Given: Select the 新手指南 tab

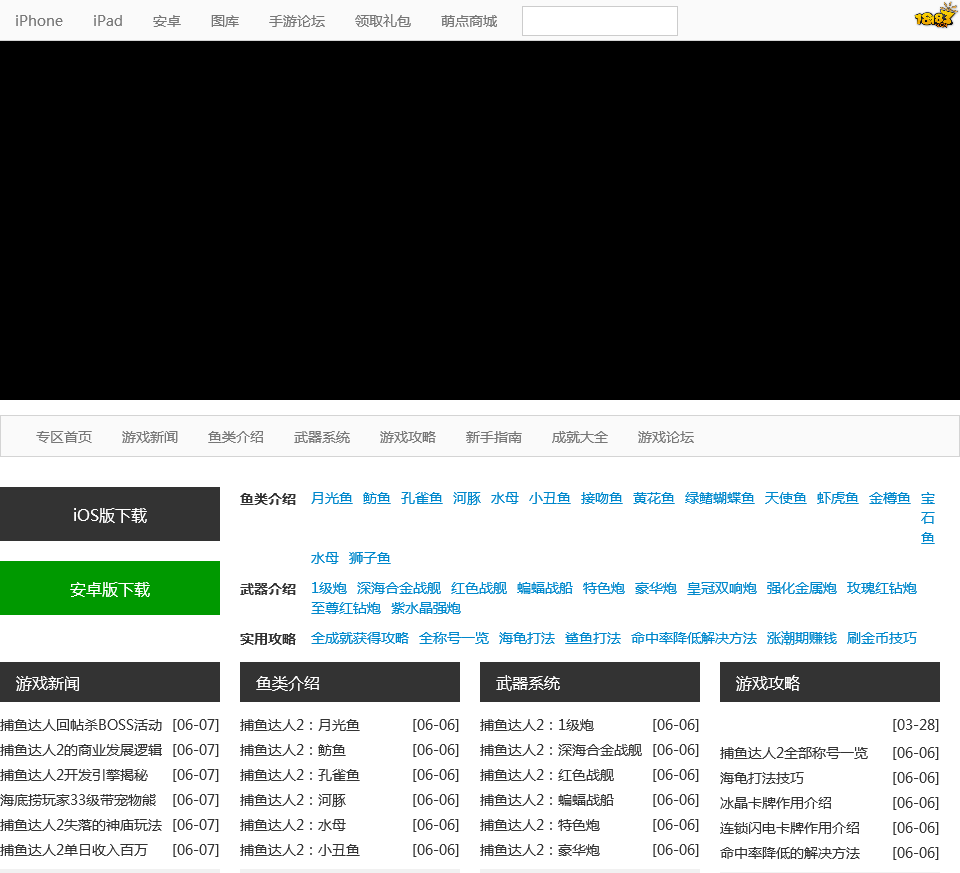Looking at the screenshot, I should [x=493, y=437].
